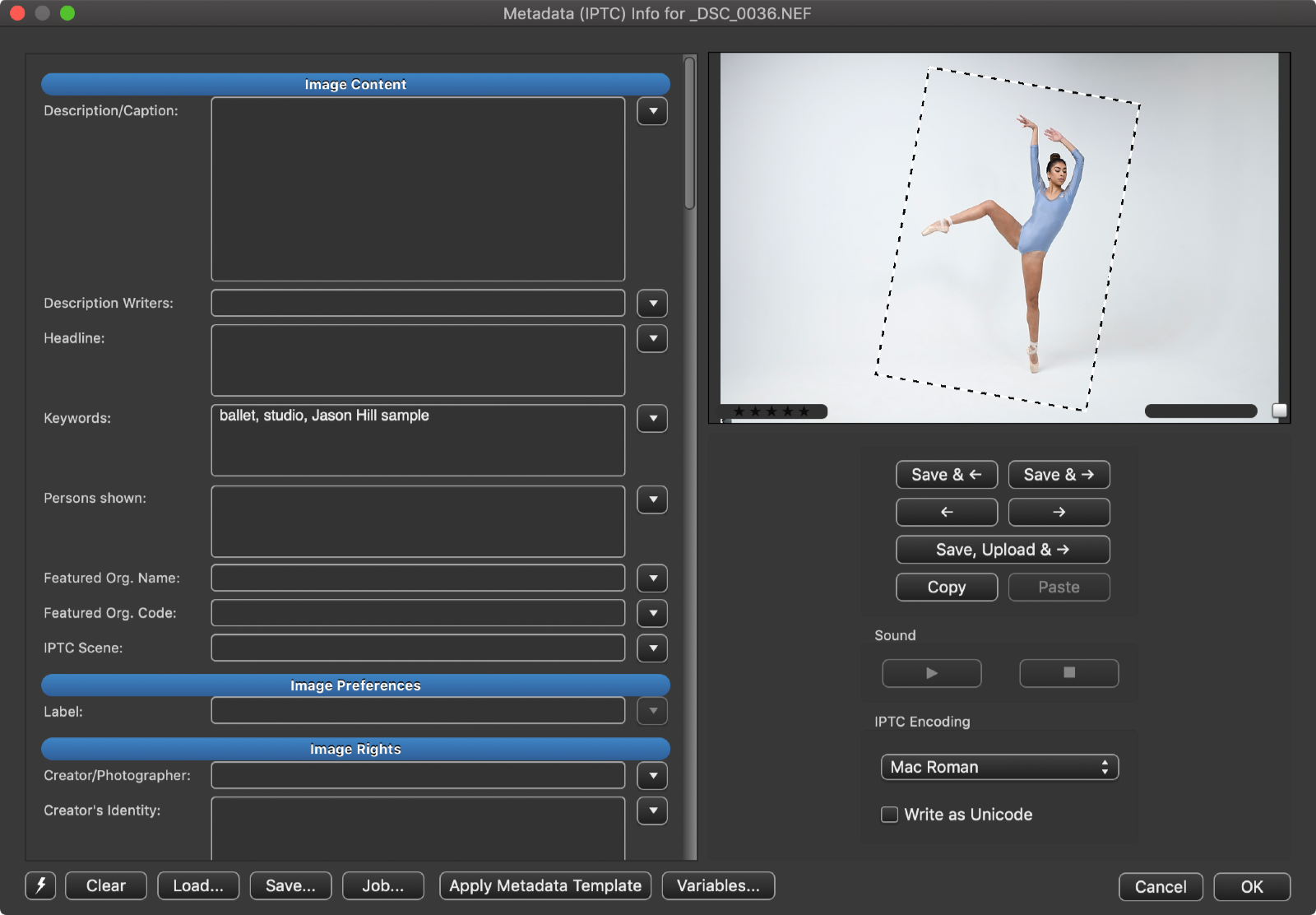Viewport: 1316px width, 915px height.
Task: Click the ballet dancer preview image
Action: 999,237
